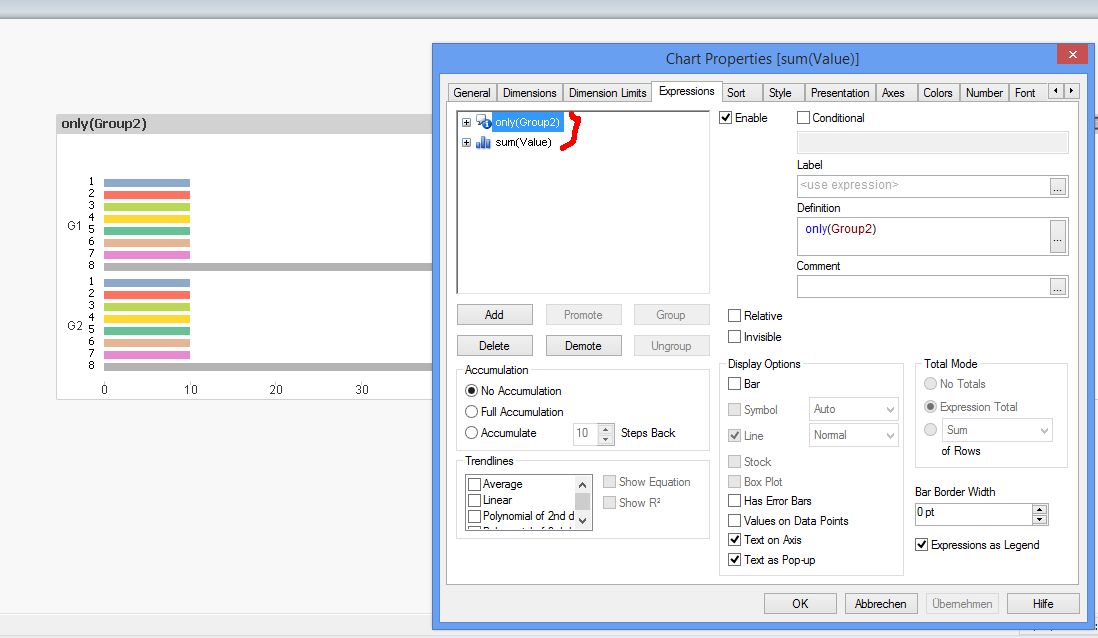Select Full Accumulation radio button

471,412
